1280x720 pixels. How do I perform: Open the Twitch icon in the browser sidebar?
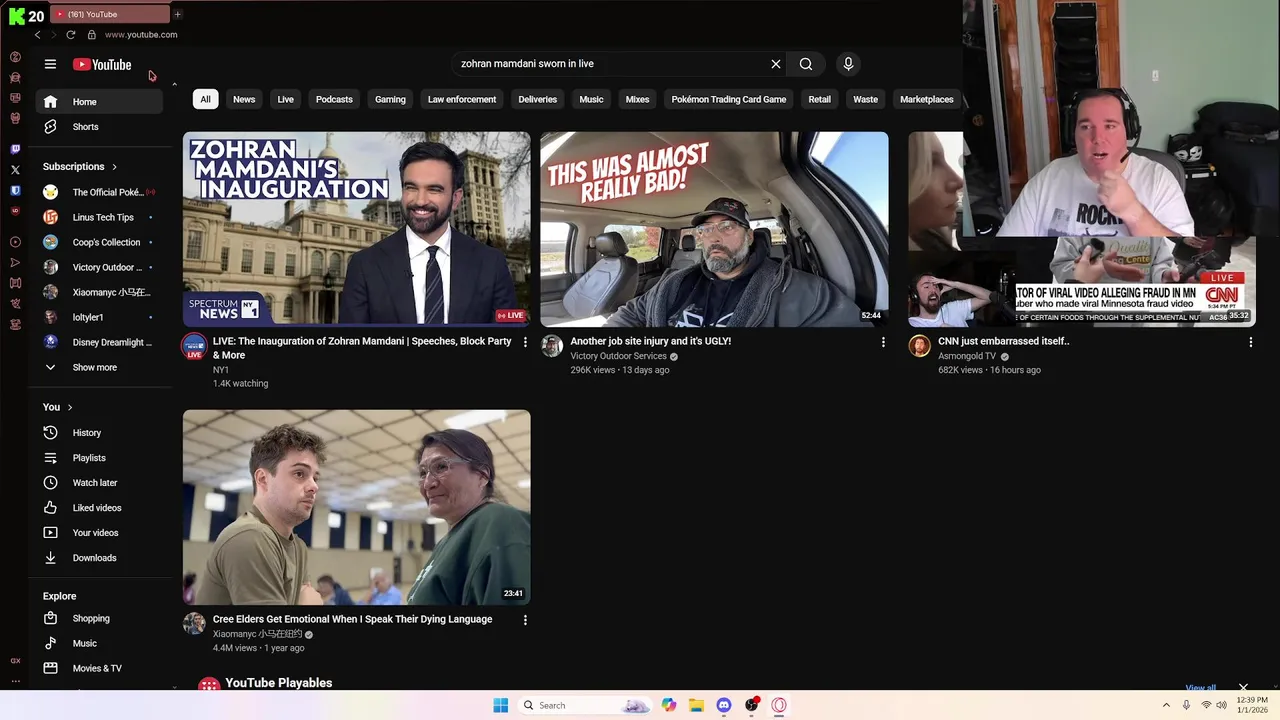point(15,149)
